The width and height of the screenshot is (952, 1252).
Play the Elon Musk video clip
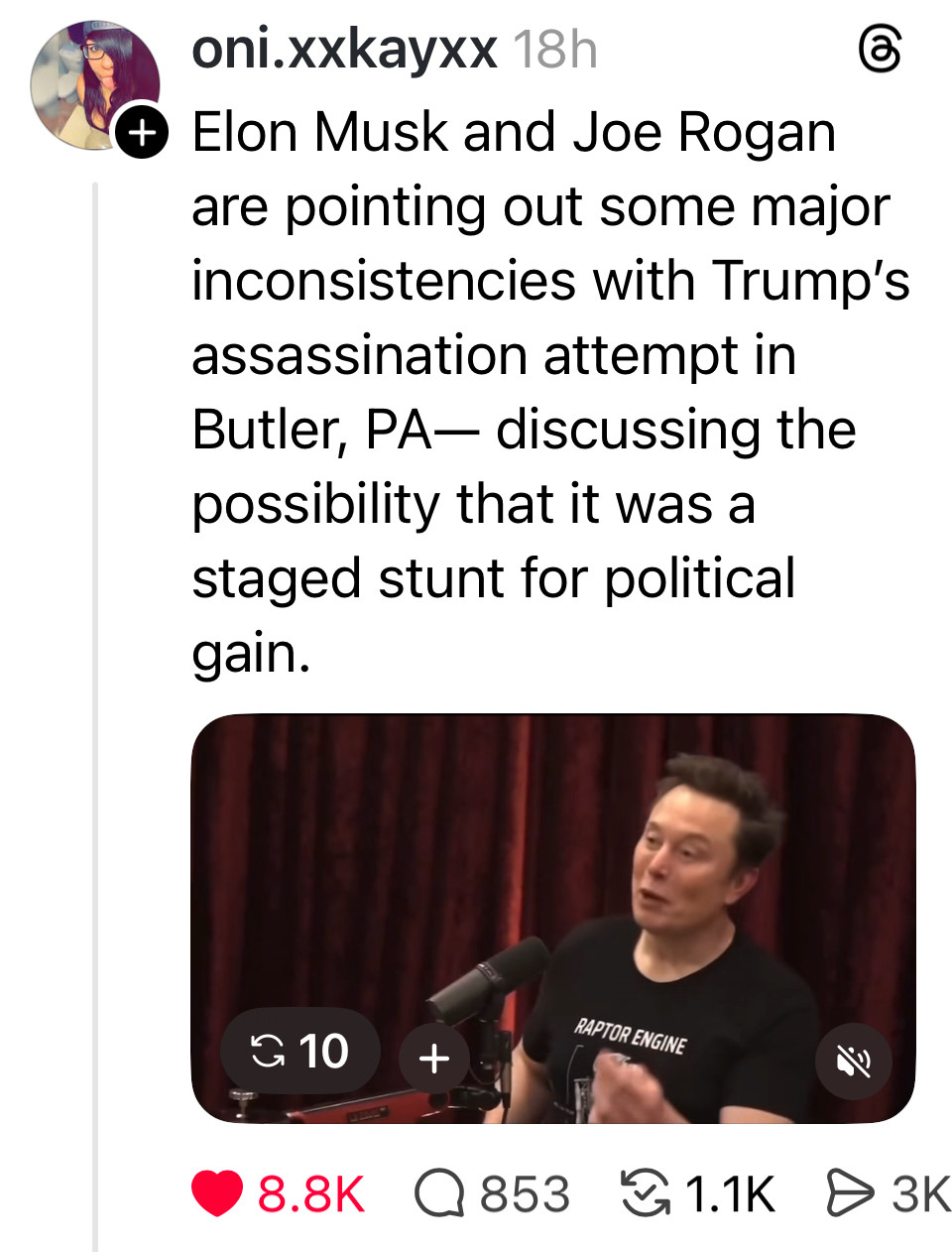[x=595, y=873]
